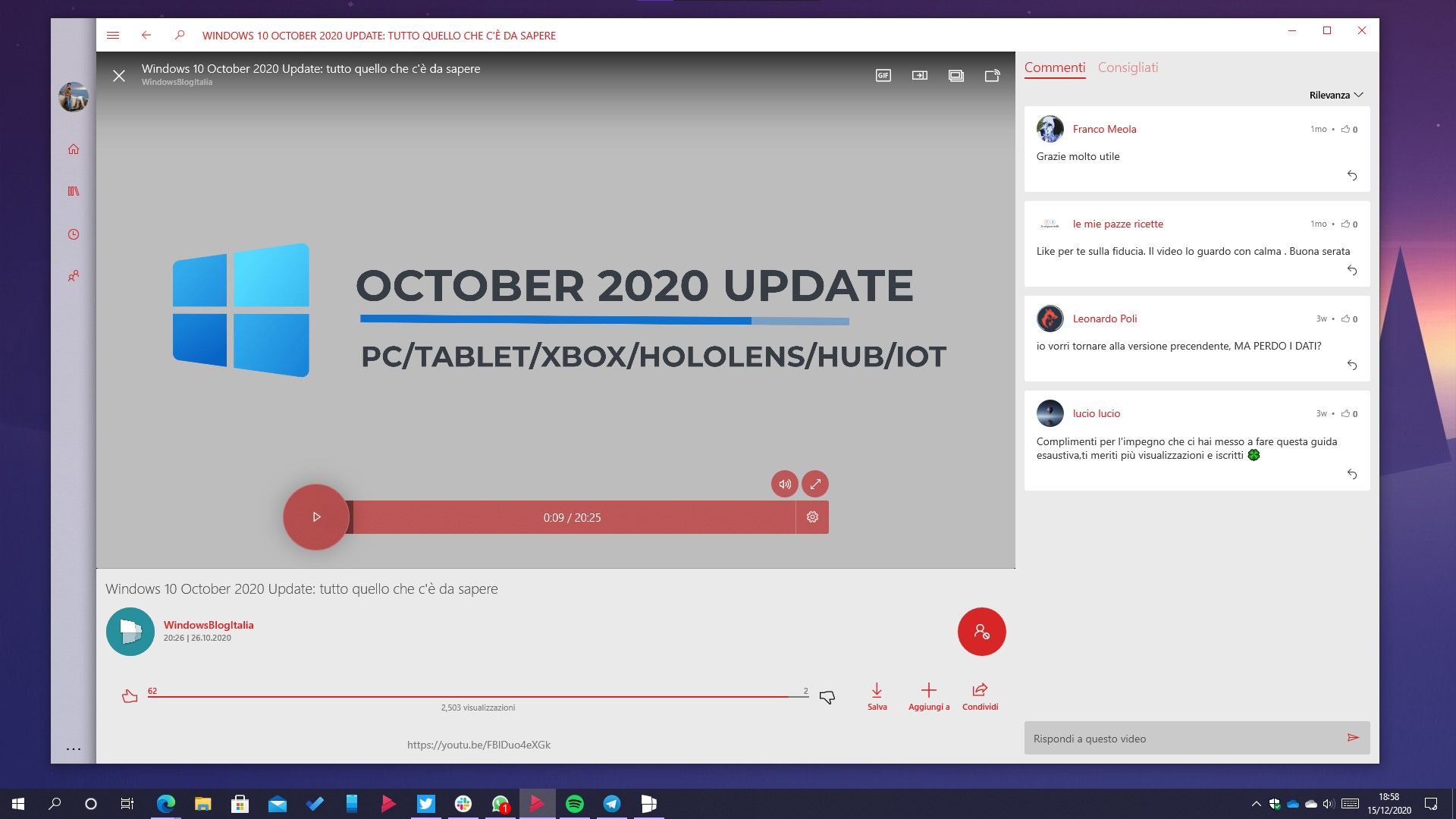This screenshot has width=1456, height=819.
Task: Open lucio lucio's profile
Action: point(1097,413)
